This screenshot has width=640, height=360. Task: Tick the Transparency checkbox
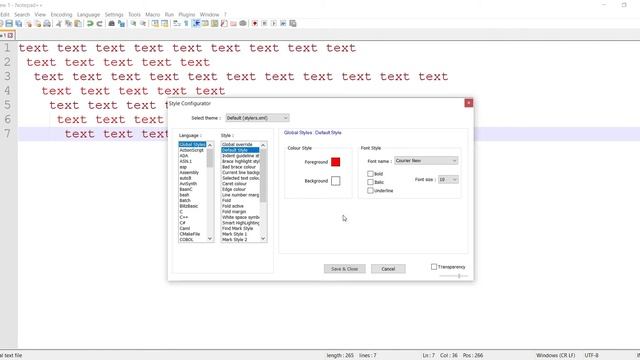(x=434, y=267)
